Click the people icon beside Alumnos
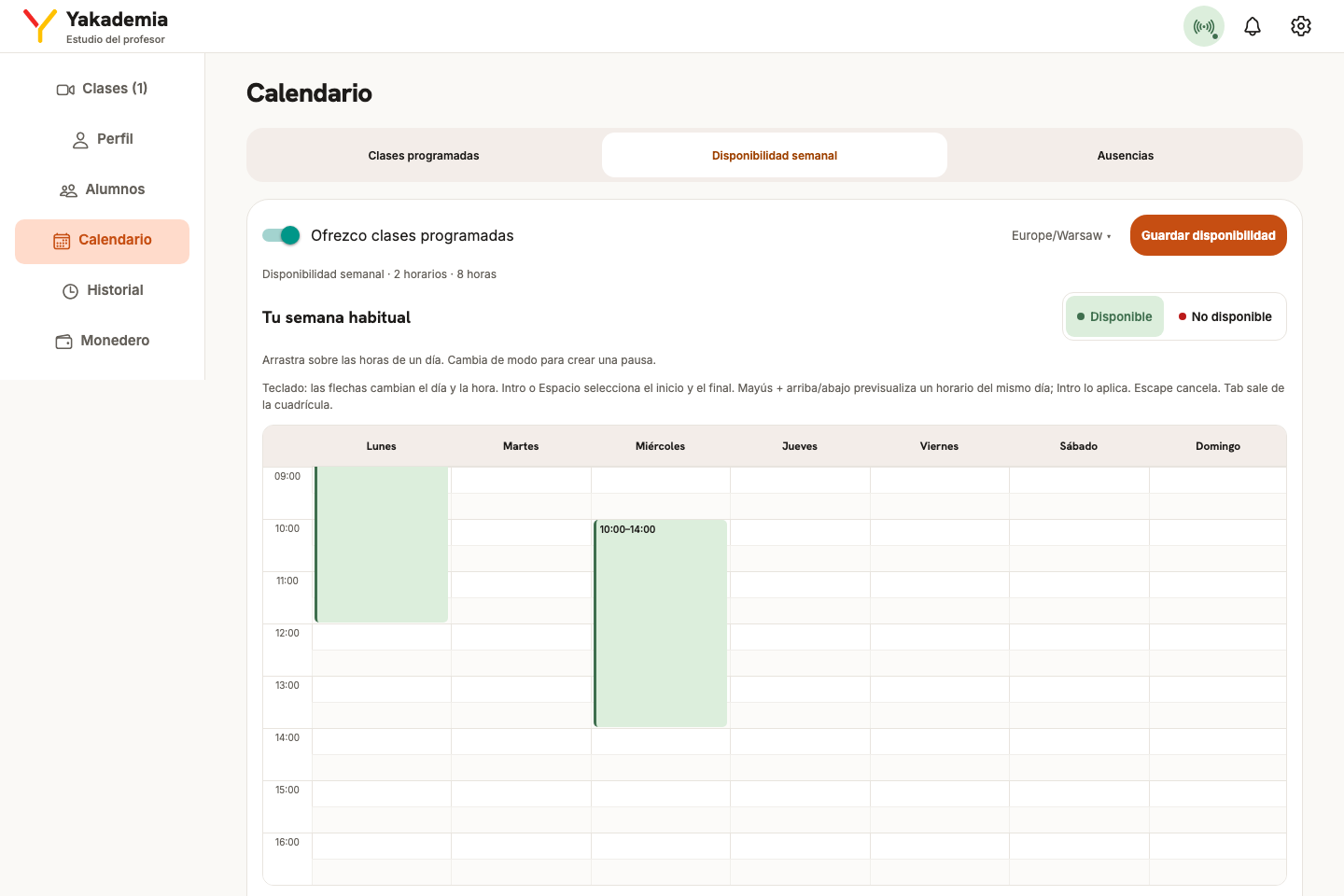This screenshot has height=896, width=1344. point(68,190)
